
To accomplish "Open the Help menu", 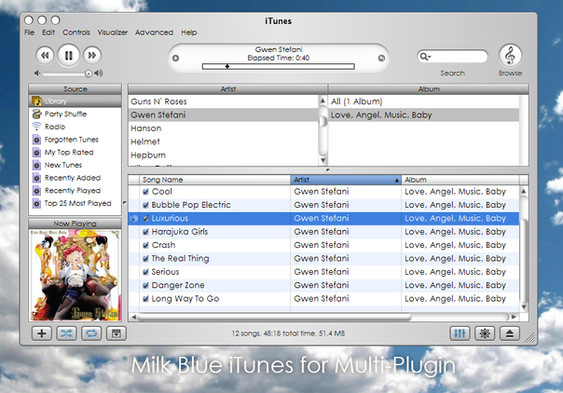I will (189, 32).
